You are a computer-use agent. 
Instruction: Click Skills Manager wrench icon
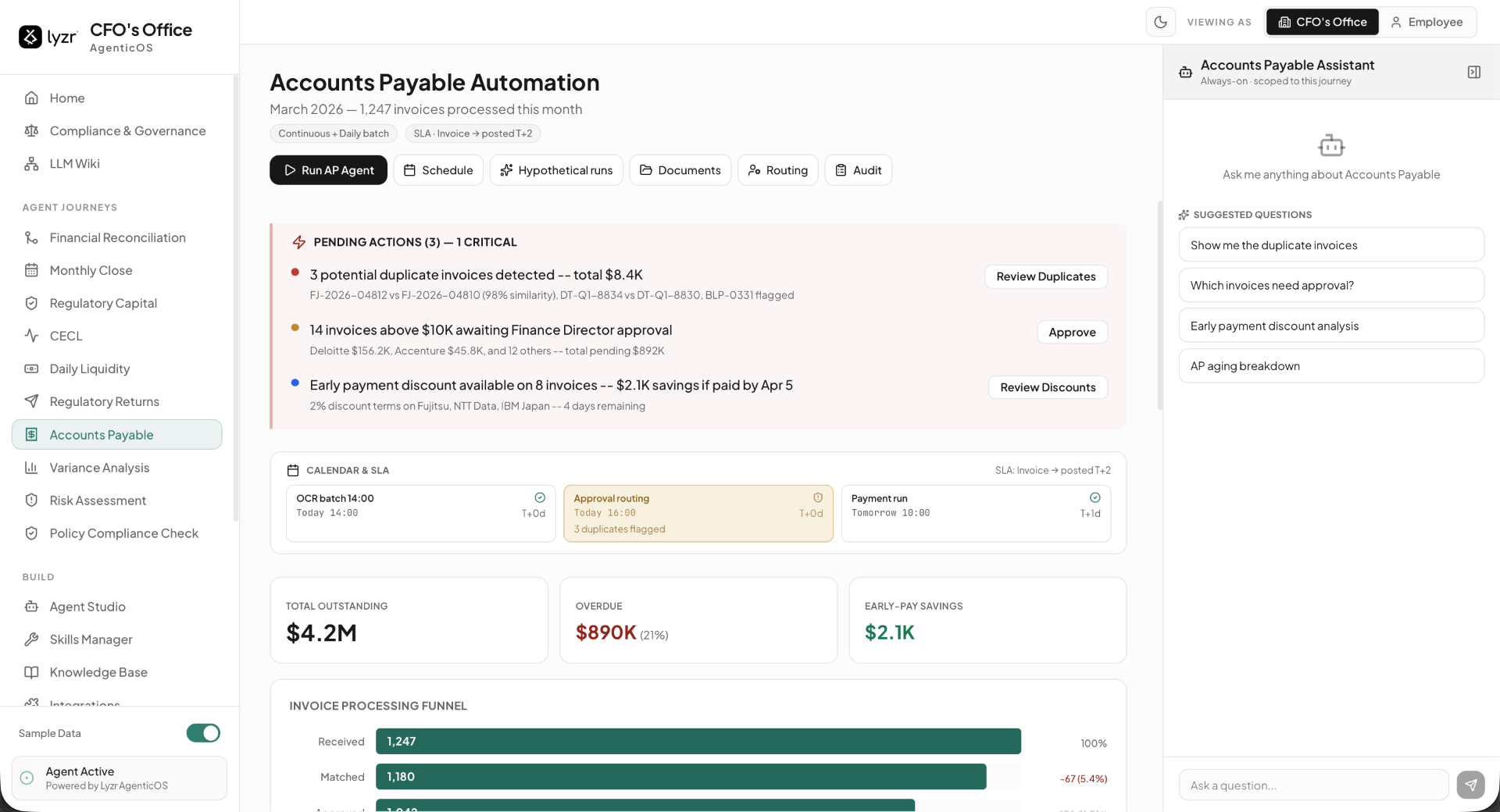[31, 639]
